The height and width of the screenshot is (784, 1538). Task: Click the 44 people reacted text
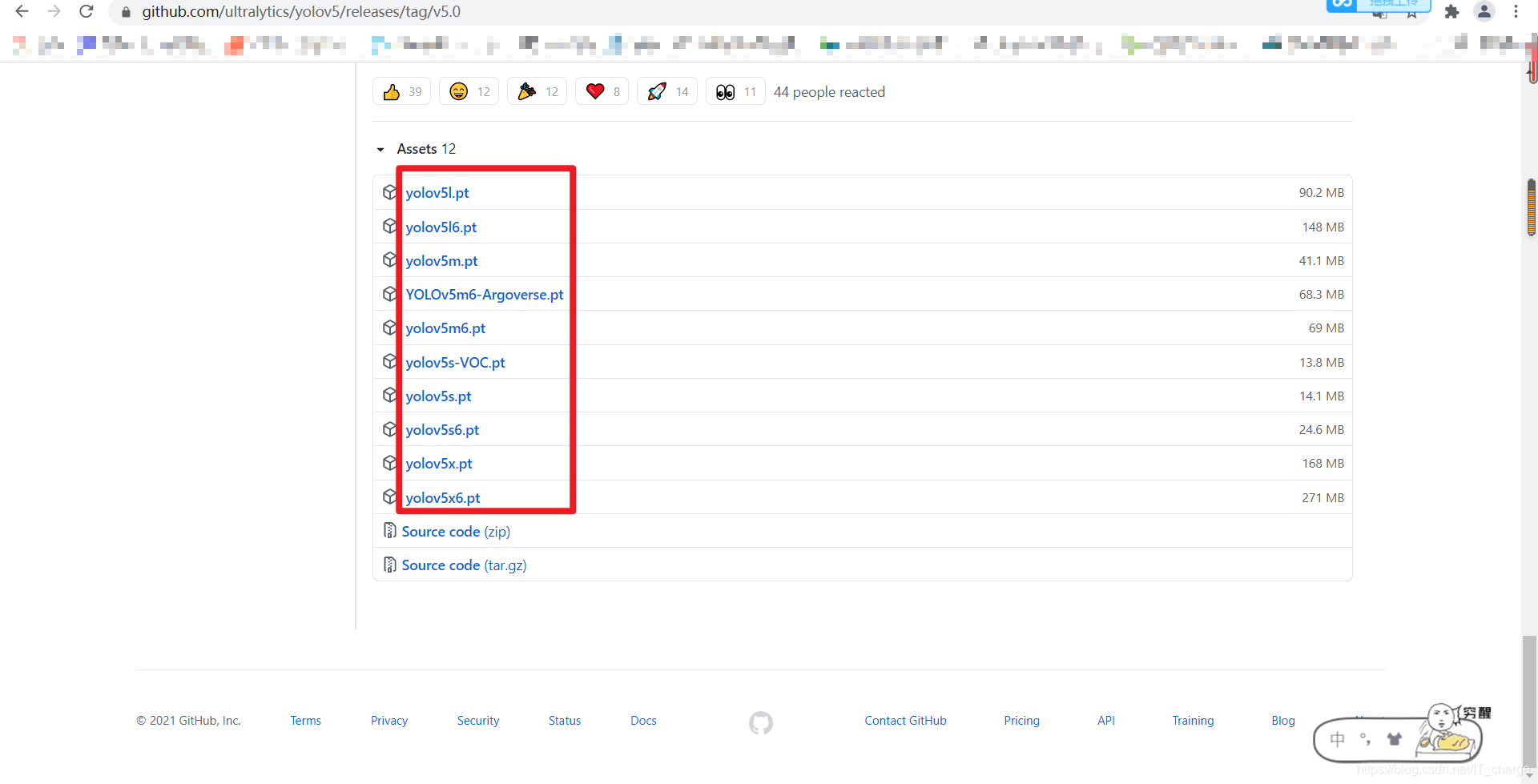click(x=829, y=92)
